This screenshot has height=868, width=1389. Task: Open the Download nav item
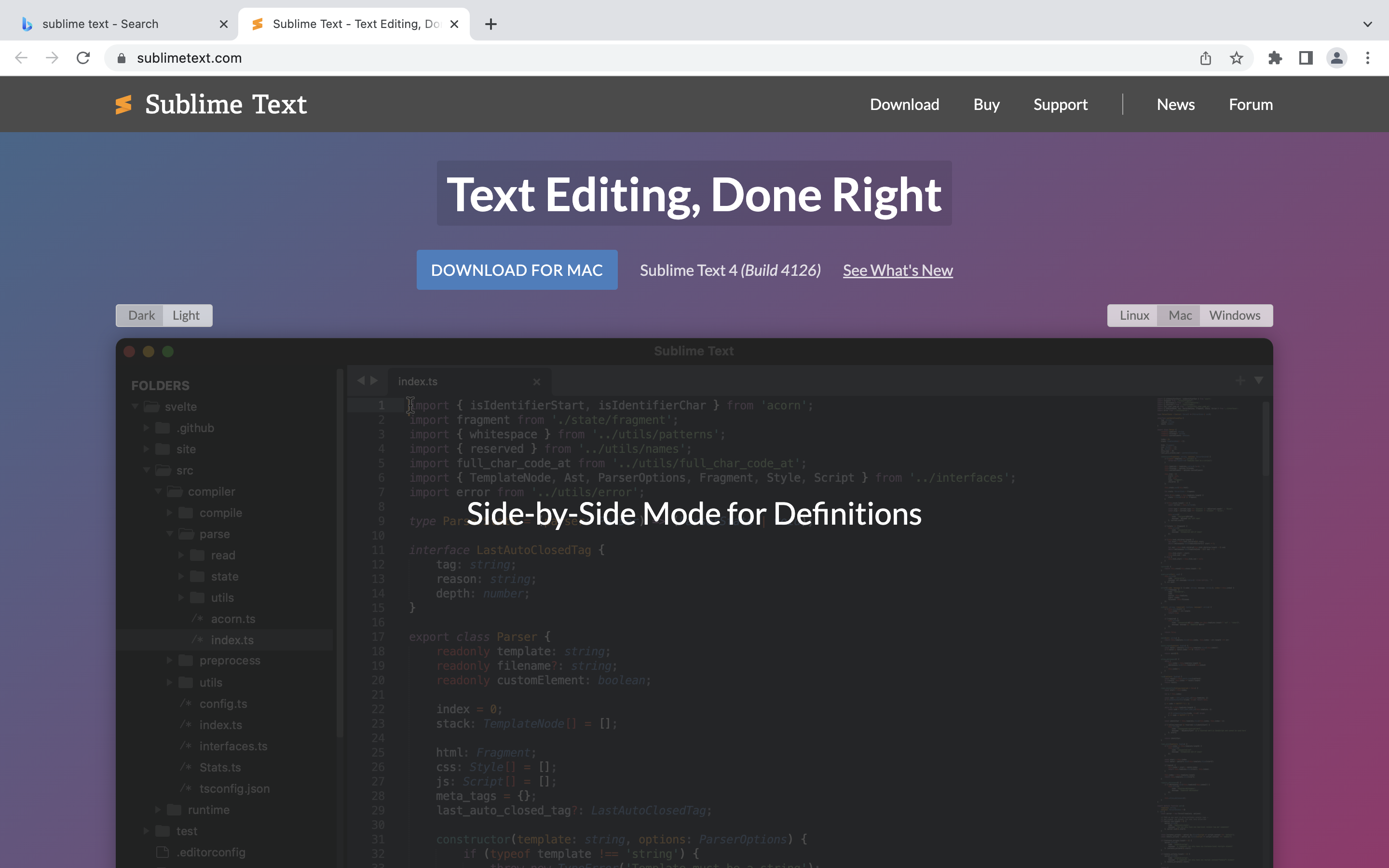[904, 105]
